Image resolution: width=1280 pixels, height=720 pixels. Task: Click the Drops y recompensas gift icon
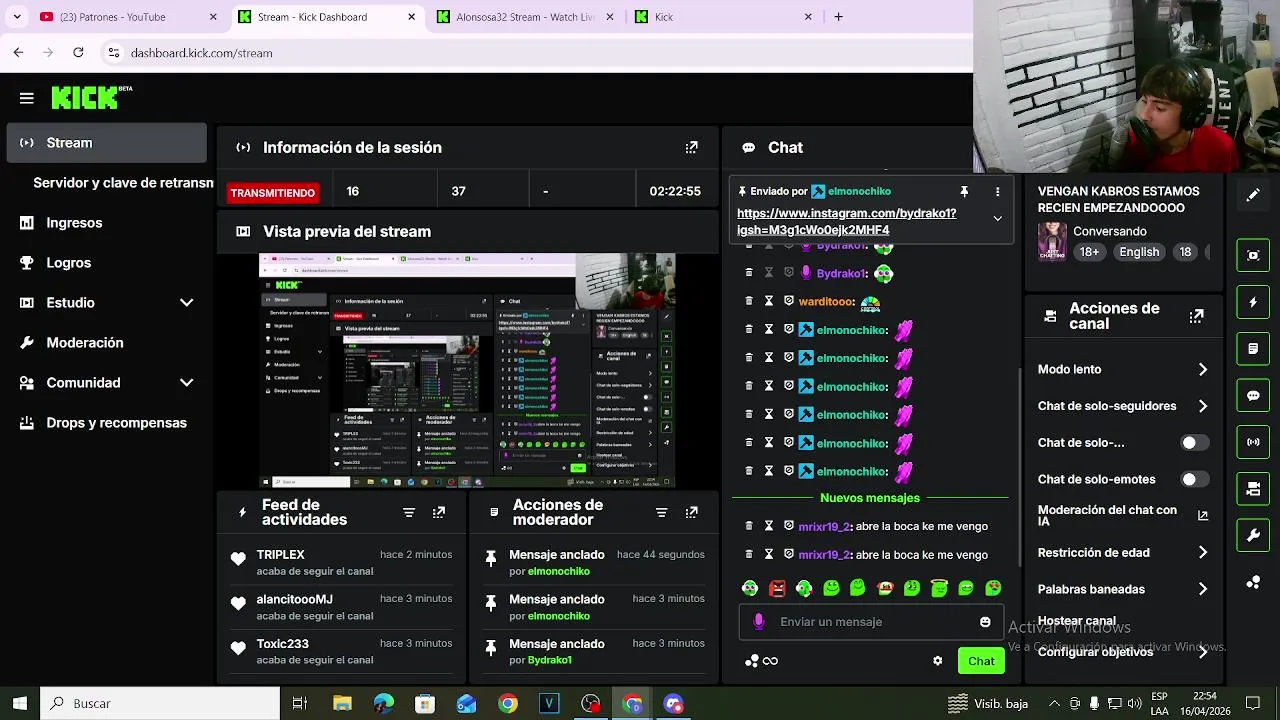tap(27, 423)
